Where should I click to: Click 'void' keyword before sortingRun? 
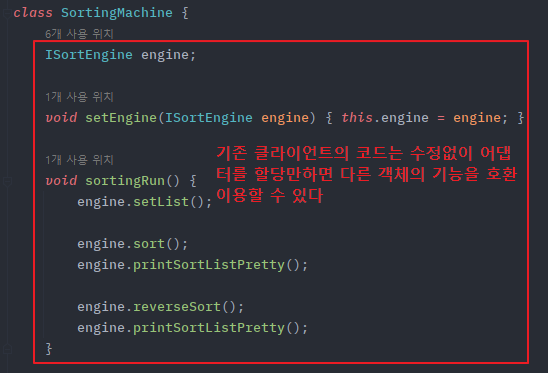(61, 181)
